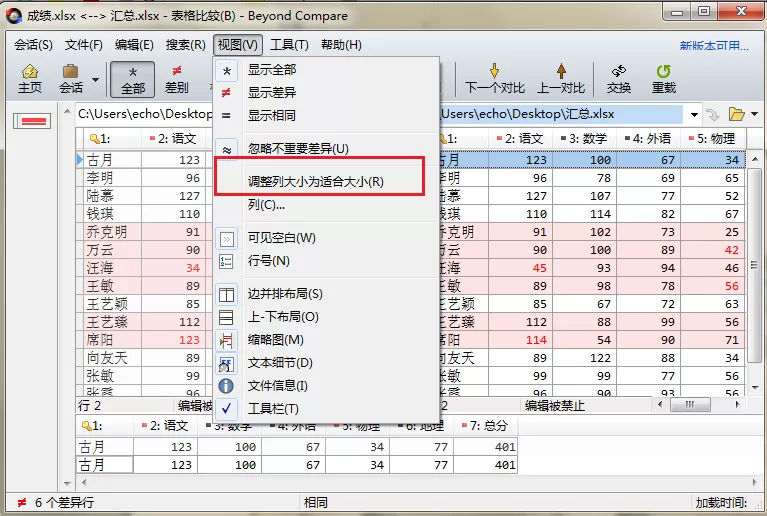767x516 pixels.
Task: Click the red difference thumbnail overview
Action: (32, 121)
